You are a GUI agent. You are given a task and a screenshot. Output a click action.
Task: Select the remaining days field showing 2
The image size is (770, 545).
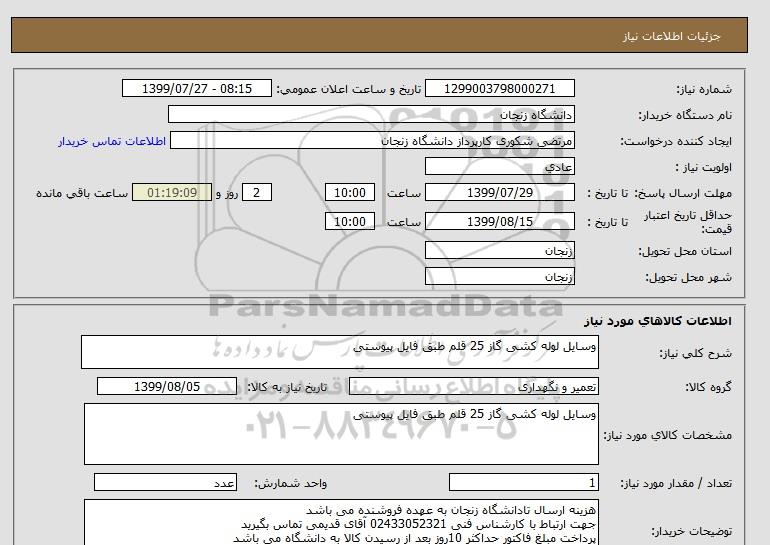point(256,192)
